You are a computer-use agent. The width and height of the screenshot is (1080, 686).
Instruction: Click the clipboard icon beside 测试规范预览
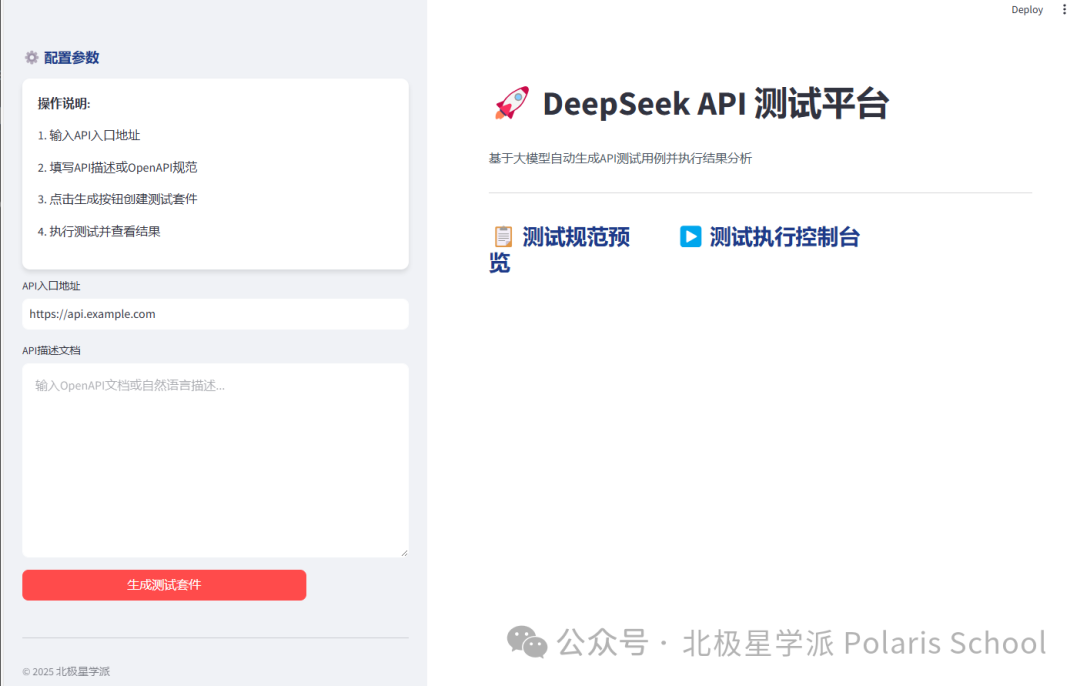503,237
